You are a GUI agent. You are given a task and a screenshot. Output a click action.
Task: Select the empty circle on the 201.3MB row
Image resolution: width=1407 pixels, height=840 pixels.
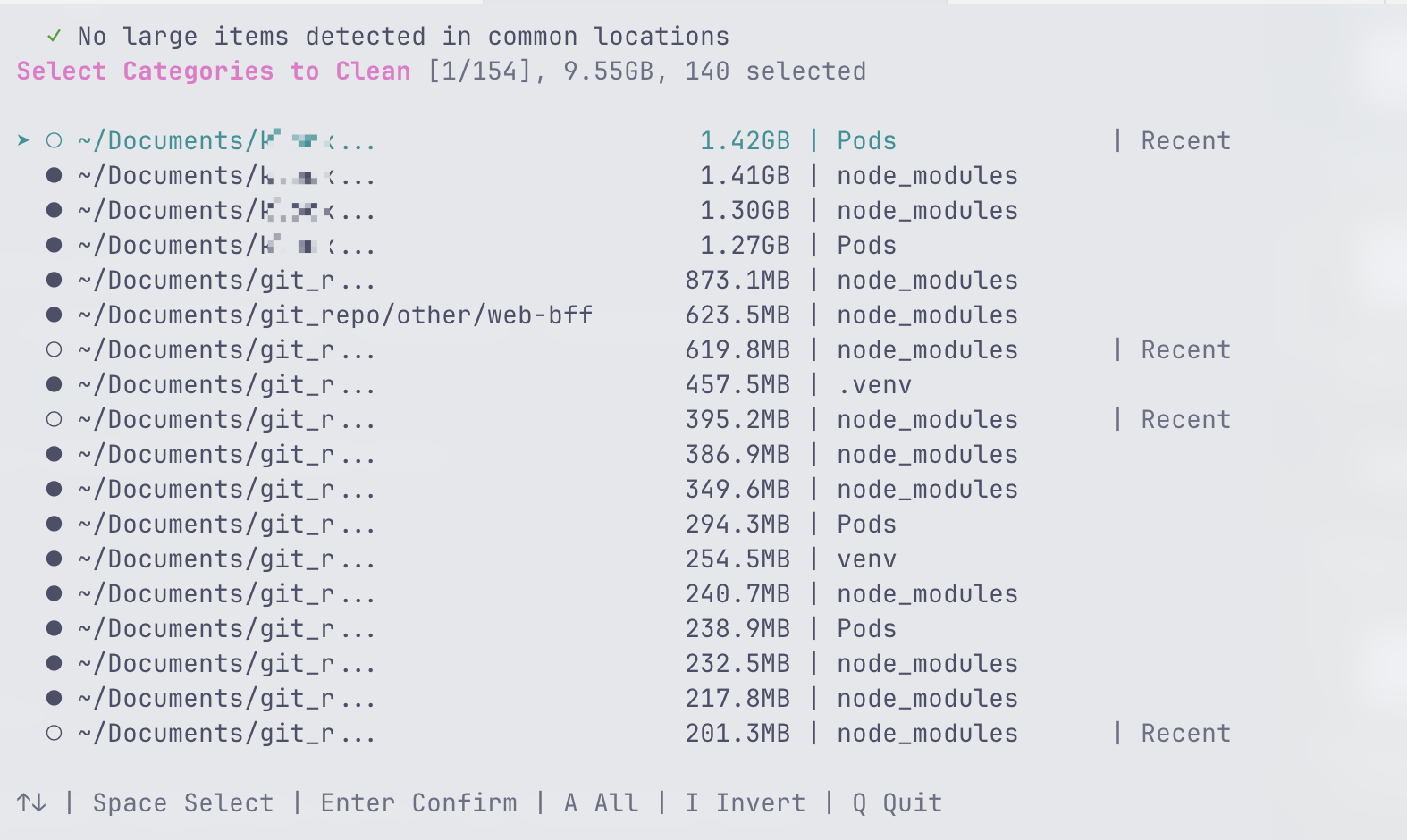pos(55,733)
